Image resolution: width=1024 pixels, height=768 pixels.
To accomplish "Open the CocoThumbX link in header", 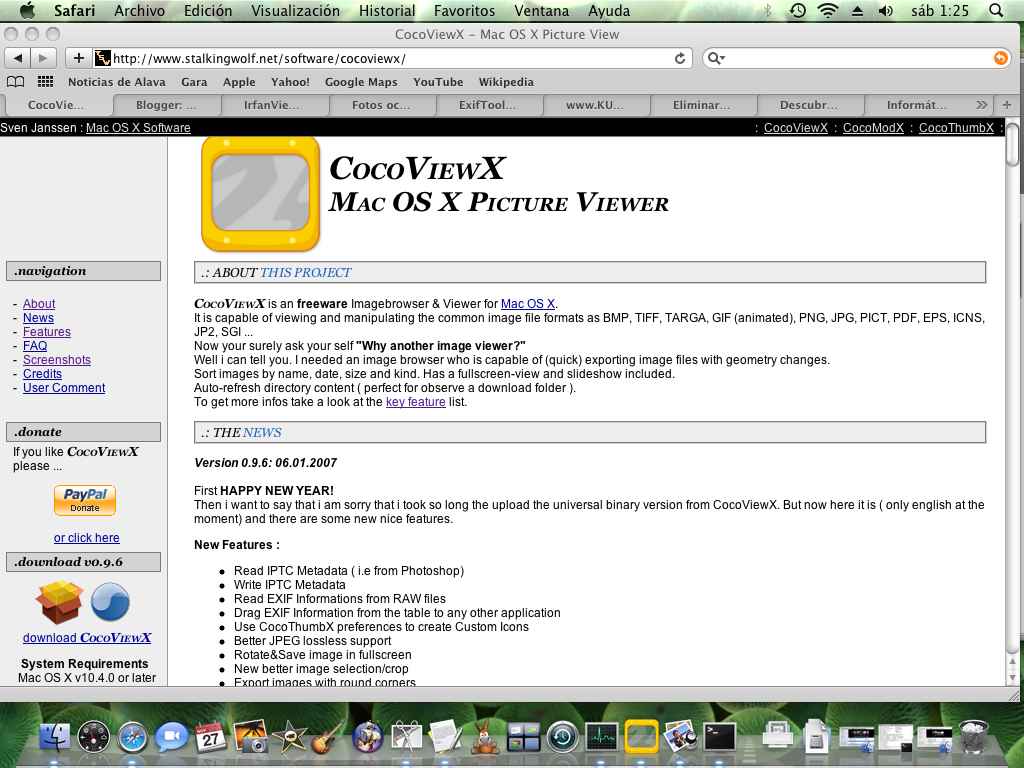I will pyautogui.click(x=956, y=127).
